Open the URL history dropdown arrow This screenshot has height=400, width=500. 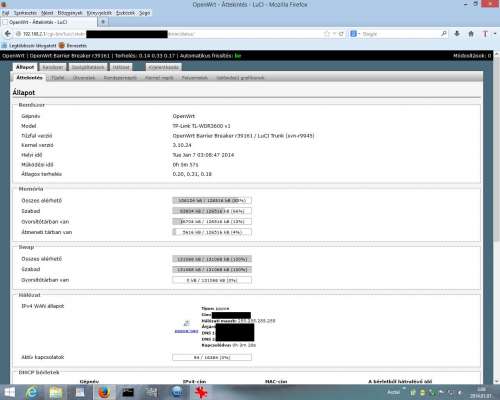coord(335,34)
